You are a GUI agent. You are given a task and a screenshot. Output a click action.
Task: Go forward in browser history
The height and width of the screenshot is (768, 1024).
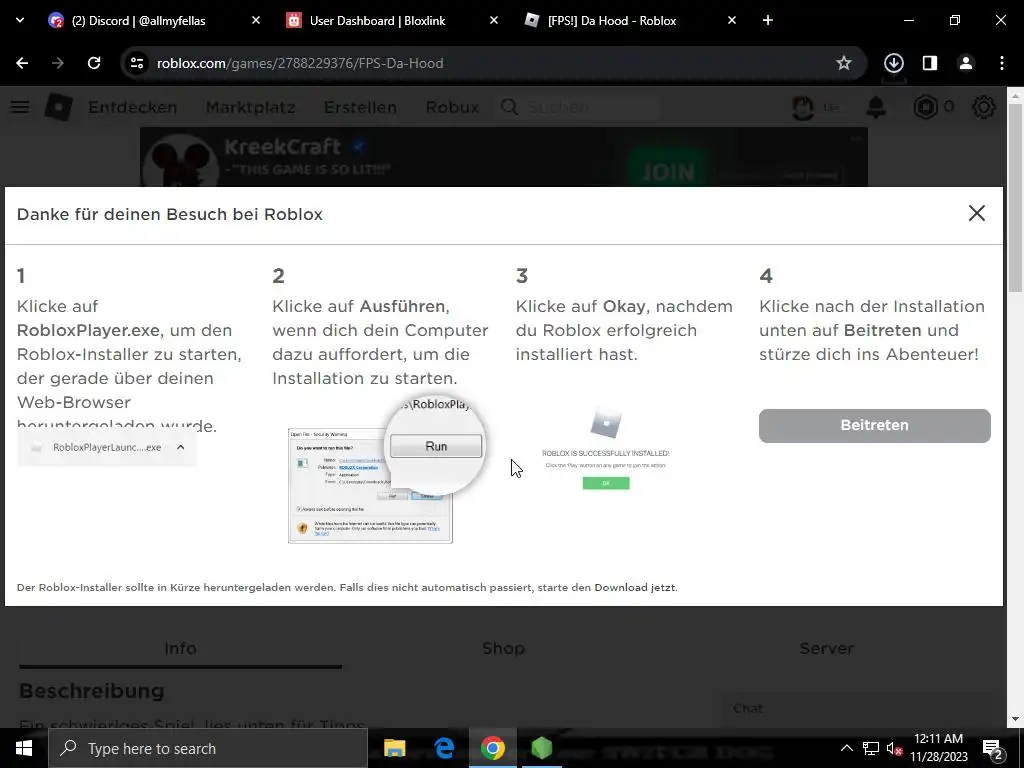coord(58,63)
